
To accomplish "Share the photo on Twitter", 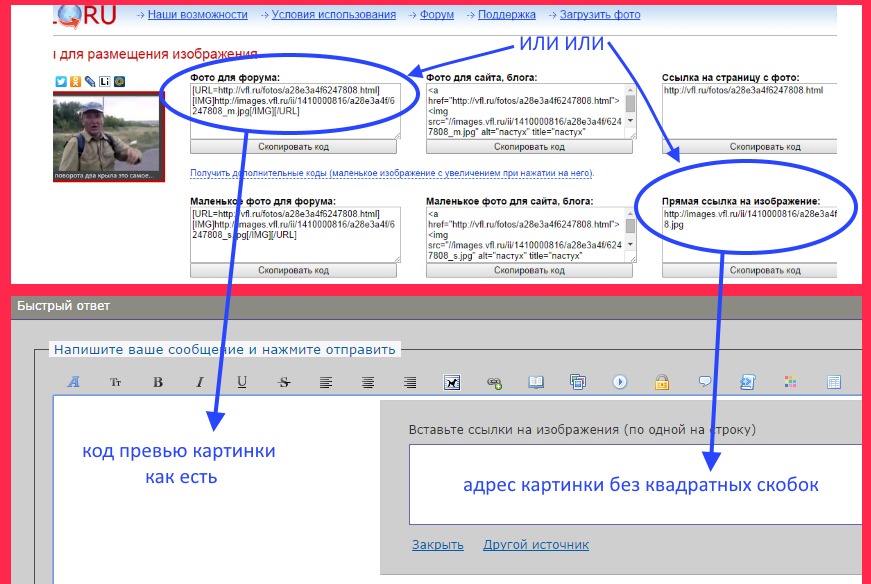I will (x=61, y=82).
